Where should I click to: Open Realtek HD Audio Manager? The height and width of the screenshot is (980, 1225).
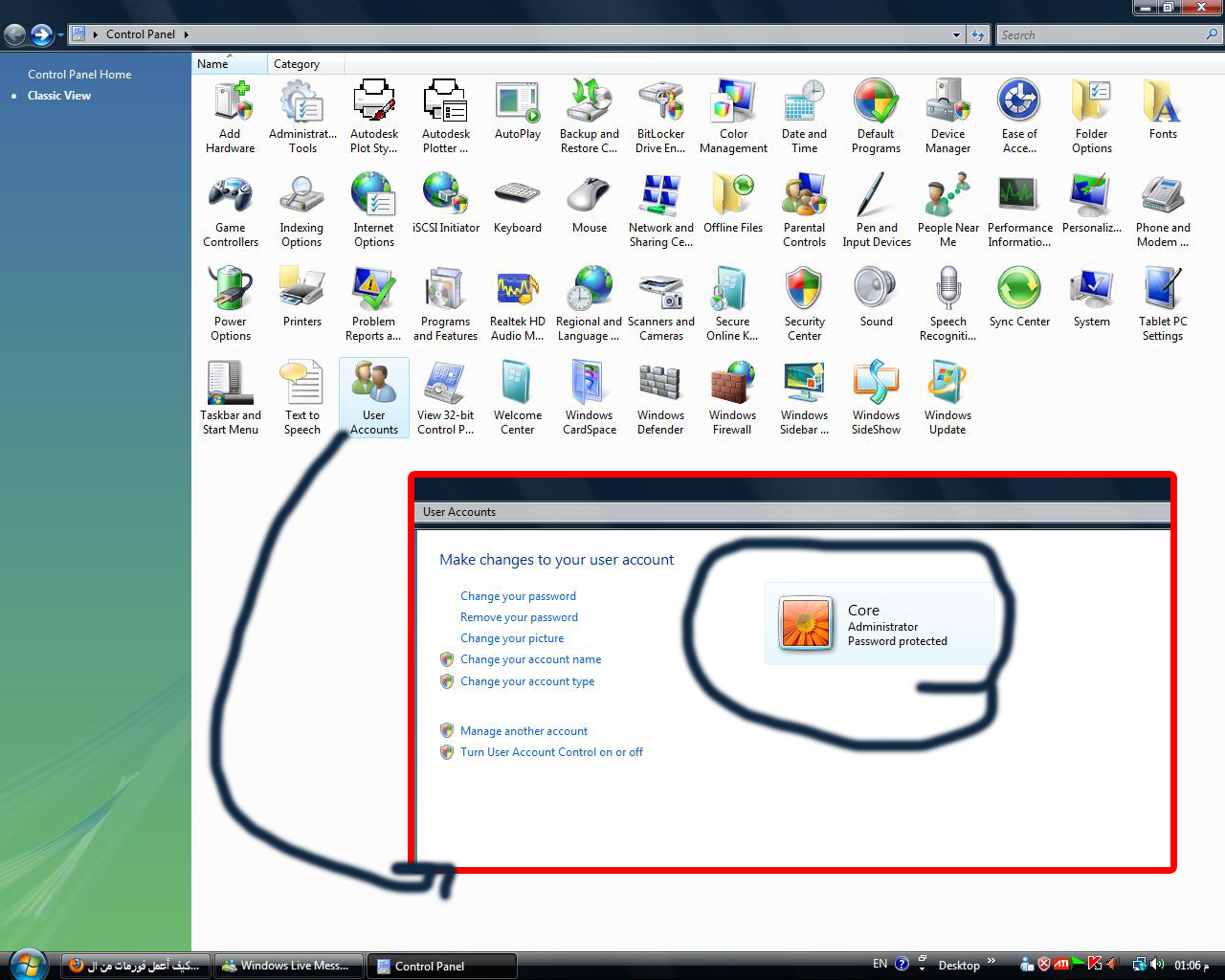518,304
